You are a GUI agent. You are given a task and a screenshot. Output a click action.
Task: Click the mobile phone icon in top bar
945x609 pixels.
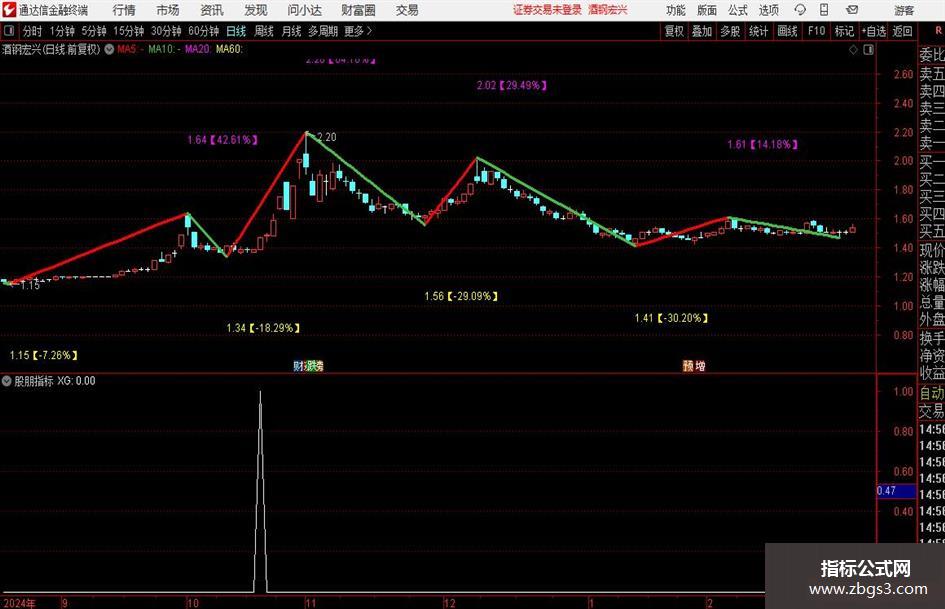[824, 10]
